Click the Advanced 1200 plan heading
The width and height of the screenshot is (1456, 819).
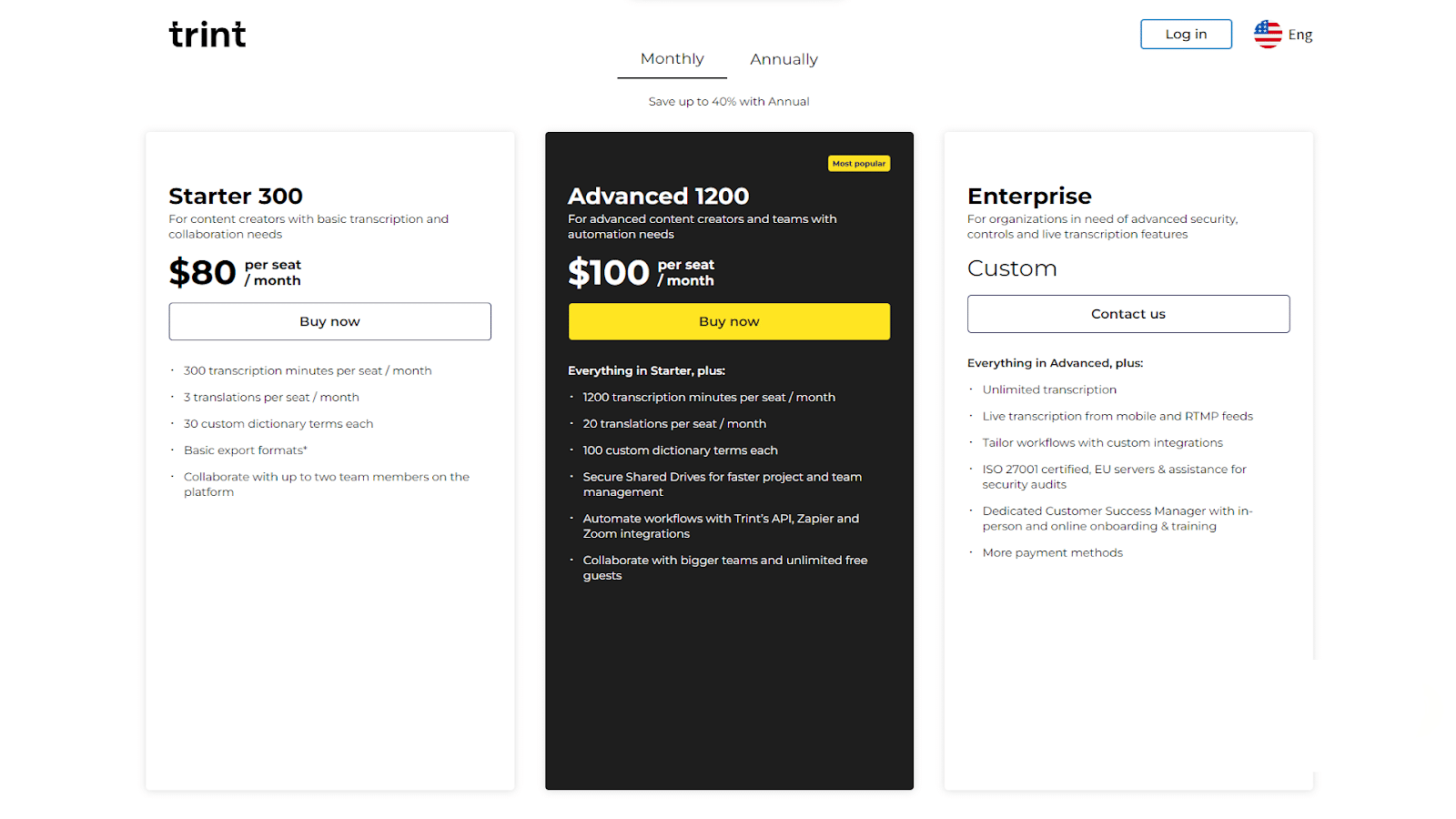click(658, 196)
